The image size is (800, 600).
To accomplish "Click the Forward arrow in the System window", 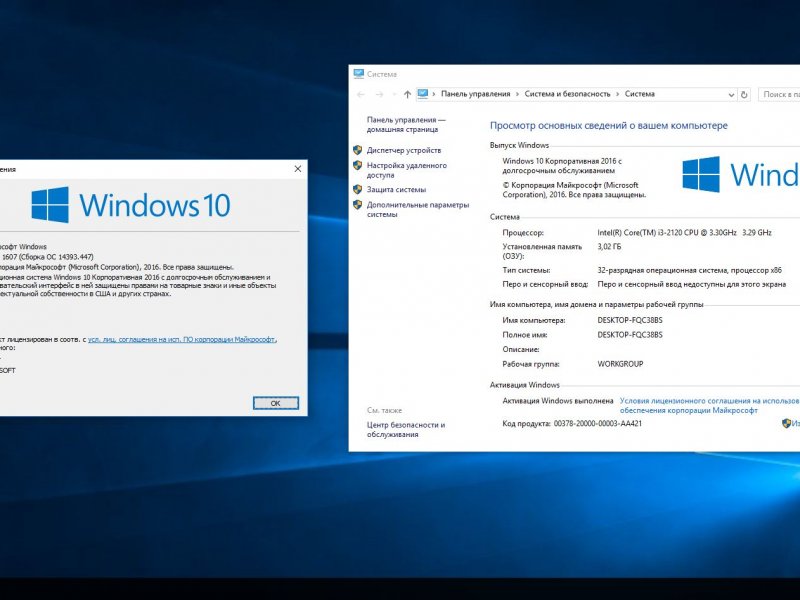I will [x=379, y=94].
